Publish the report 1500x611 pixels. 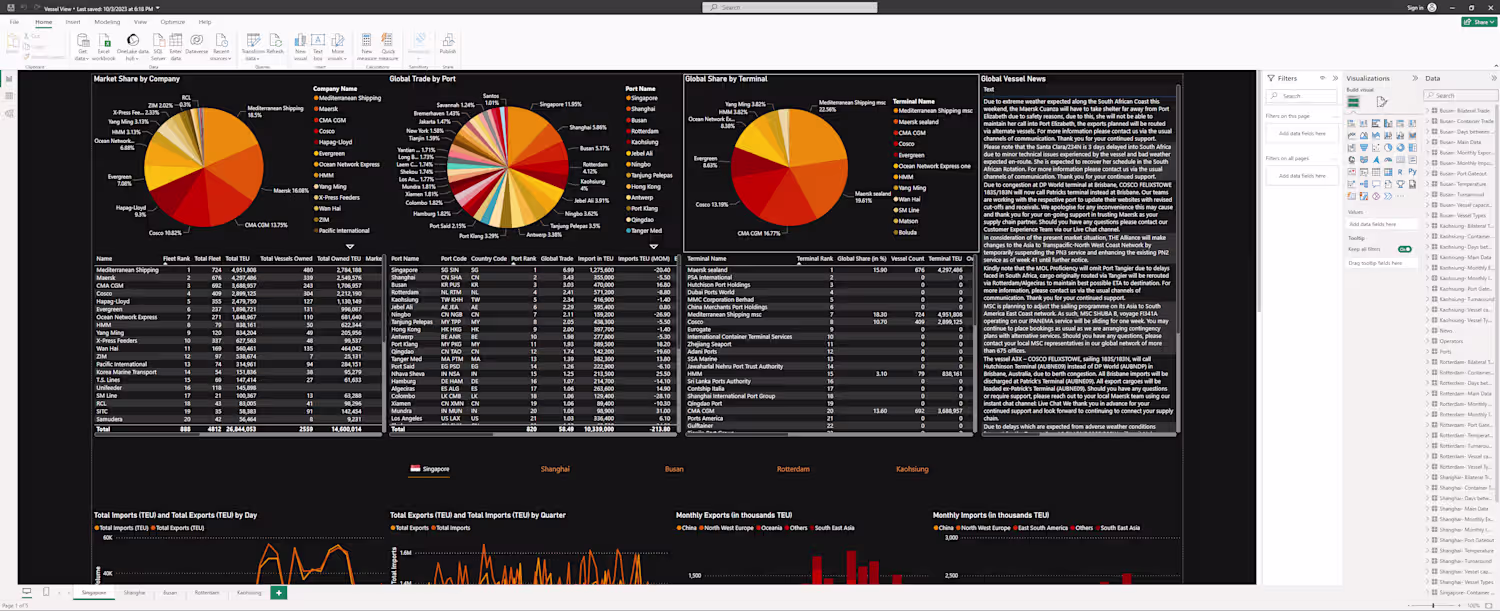[x=448, y=44]
